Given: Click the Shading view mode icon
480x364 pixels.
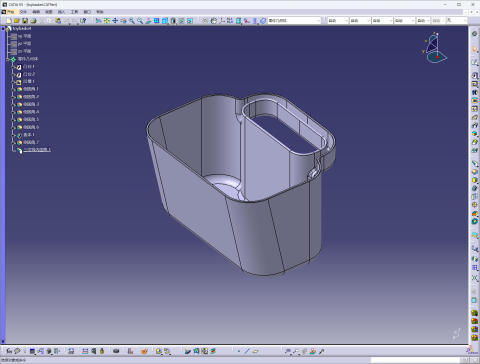Looking at the screenshot, I should pyautogui.click(x=173, y=21).
